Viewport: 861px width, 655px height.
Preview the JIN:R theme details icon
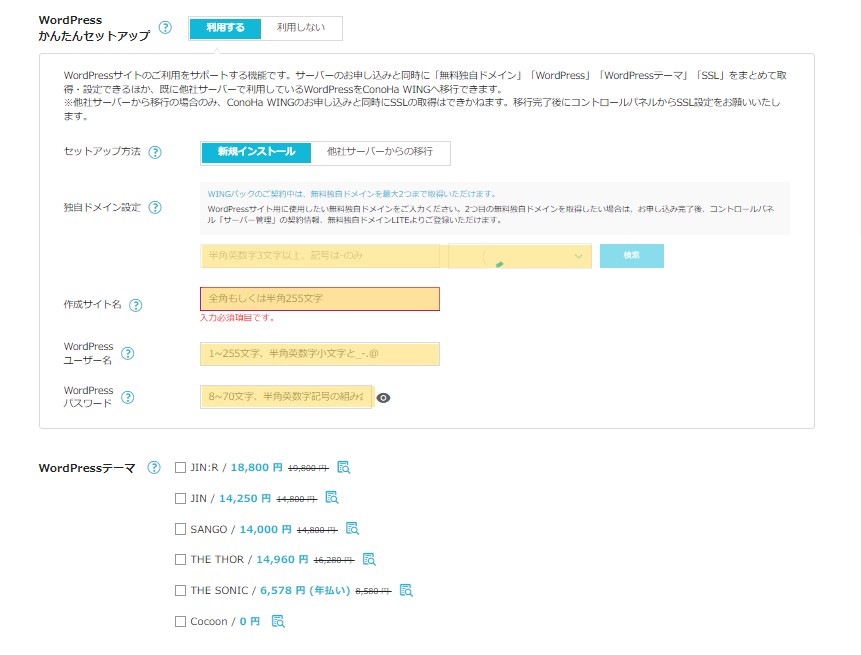pos(344,467)
